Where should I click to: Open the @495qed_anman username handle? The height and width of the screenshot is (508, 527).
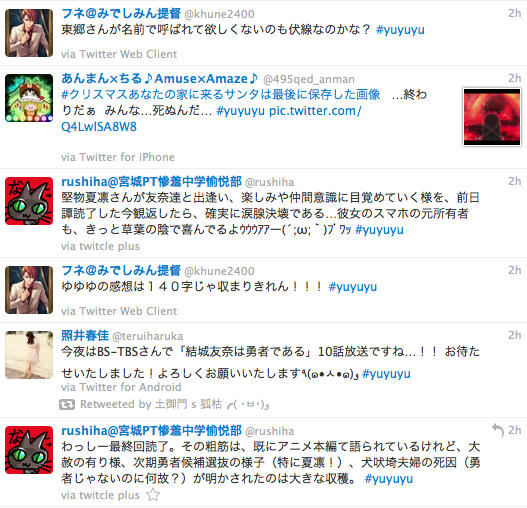click(309, 79)
